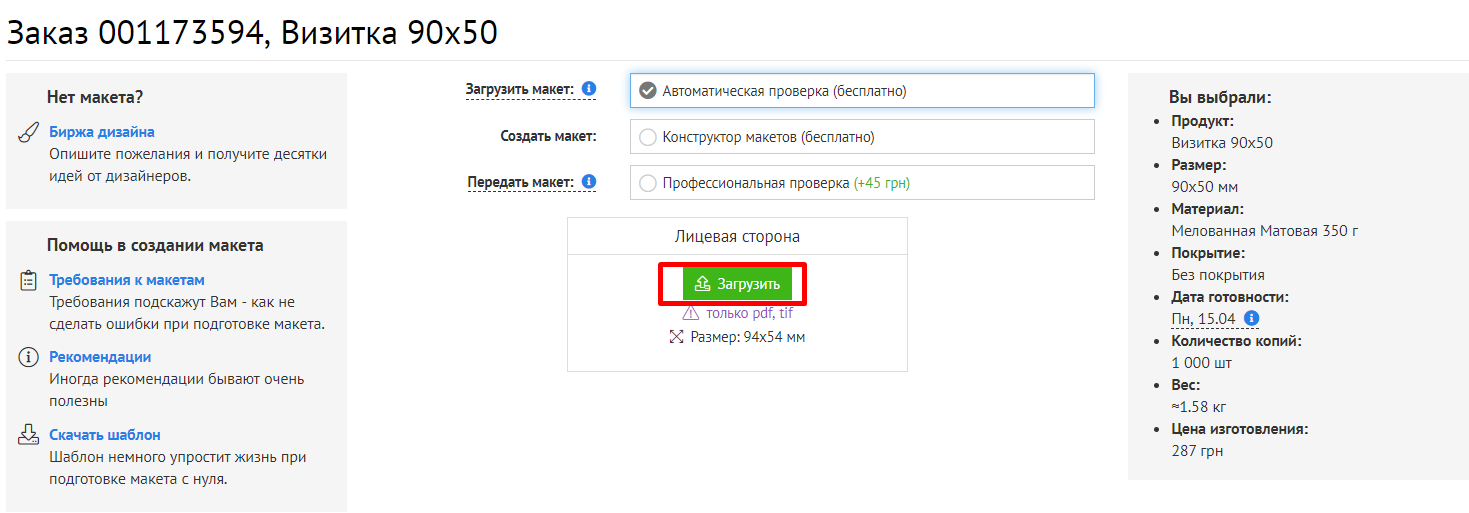Open the Пн, 15.04 readiness date selector
Screen dimensions: 1469x513
coord(1203,319)
